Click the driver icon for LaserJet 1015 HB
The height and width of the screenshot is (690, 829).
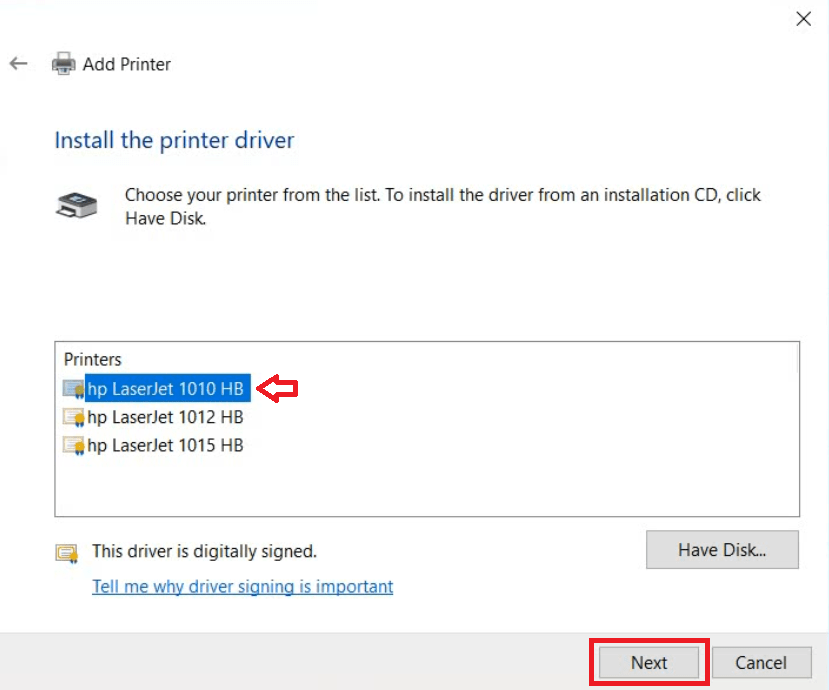[x=73, y=445]
